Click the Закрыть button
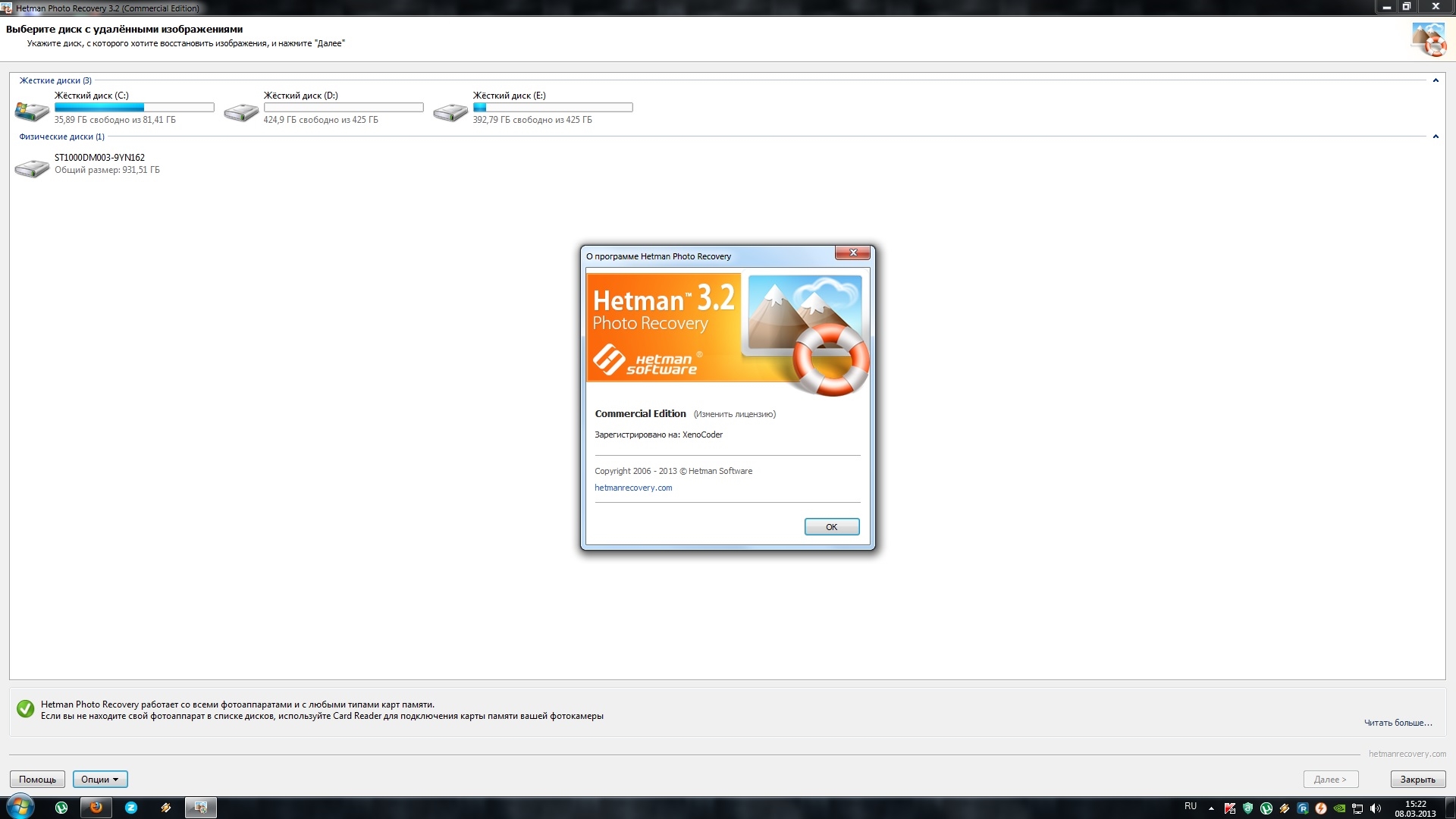 [1417, 779]
